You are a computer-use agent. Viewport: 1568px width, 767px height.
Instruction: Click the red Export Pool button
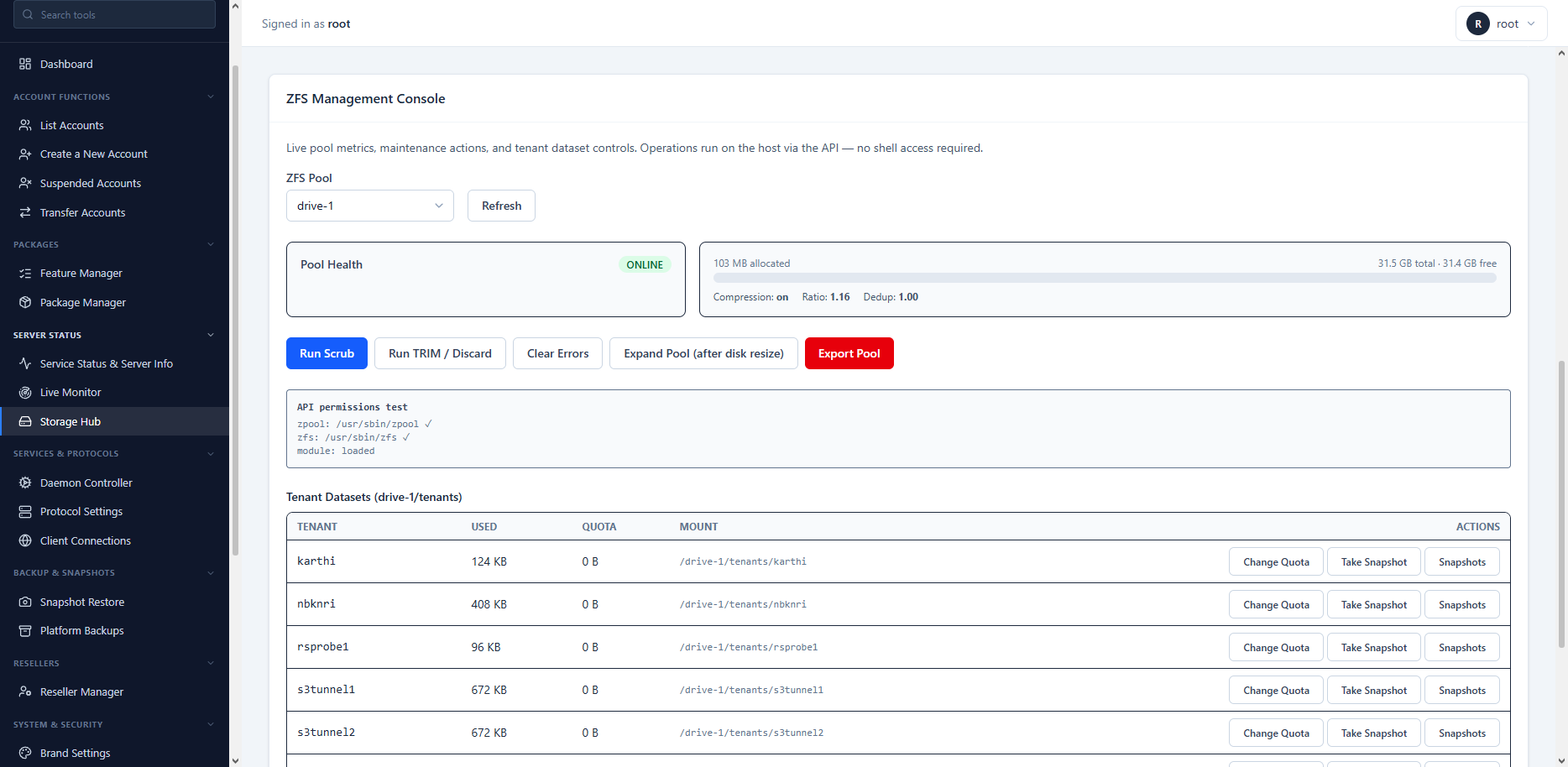click(x=849, y=353)
